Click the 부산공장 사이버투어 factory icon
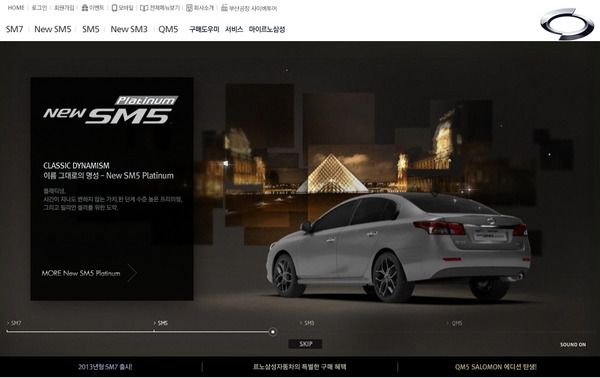The height and width of the screenshot is (378, 600). coord(224,8)
